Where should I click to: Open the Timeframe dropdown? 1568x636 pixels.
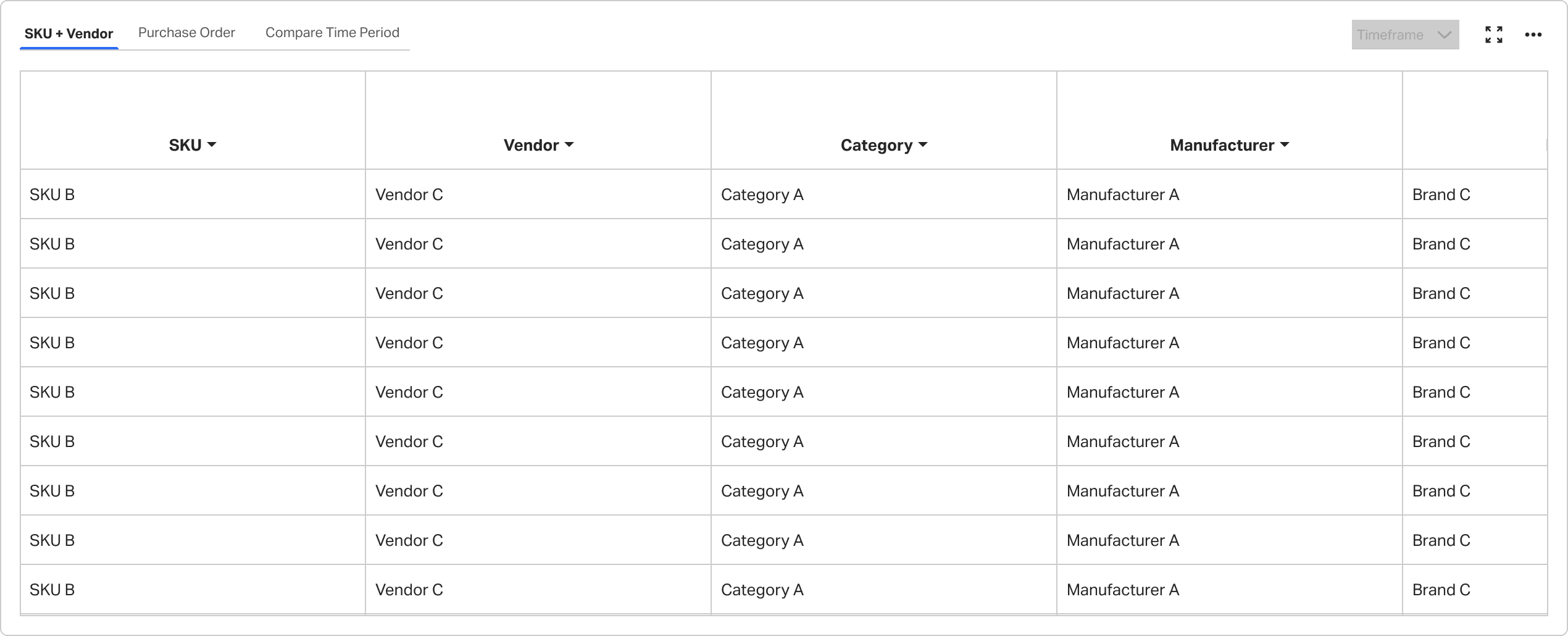[x=1405, y=35]
